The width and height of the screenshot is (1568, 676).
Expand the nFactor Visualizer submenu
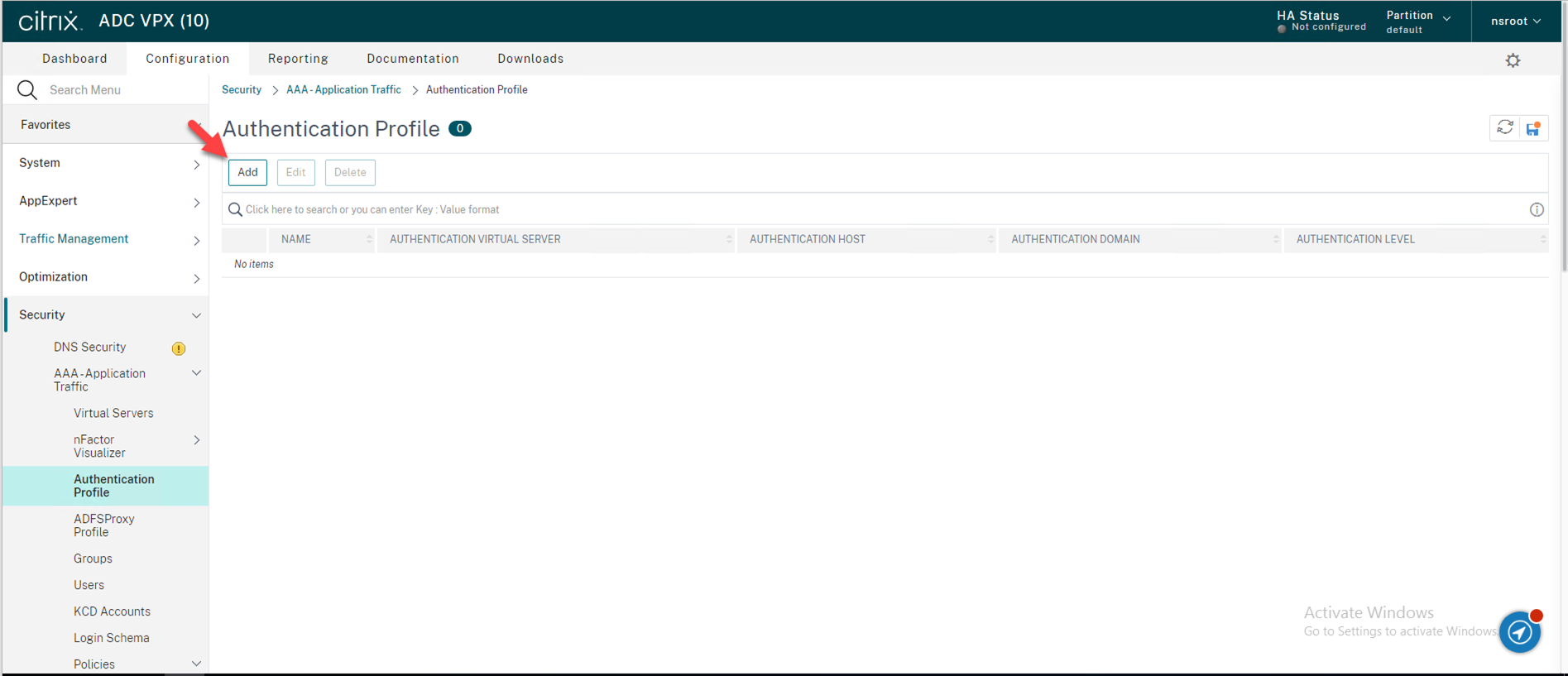(x=196, y=440)
